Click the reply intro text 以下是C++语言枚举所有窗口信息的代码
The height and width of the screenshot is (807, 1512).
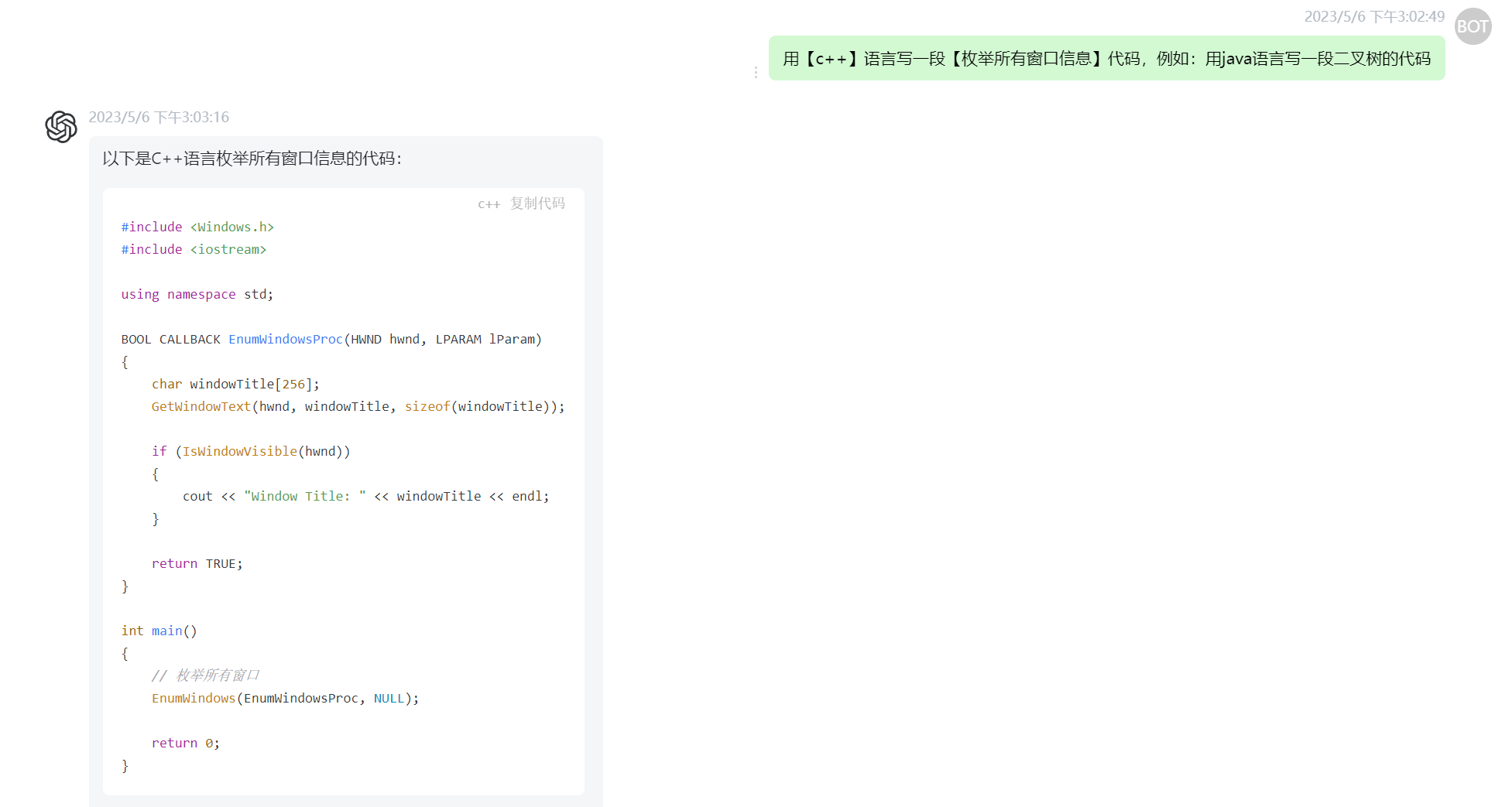tap(252, 159)
